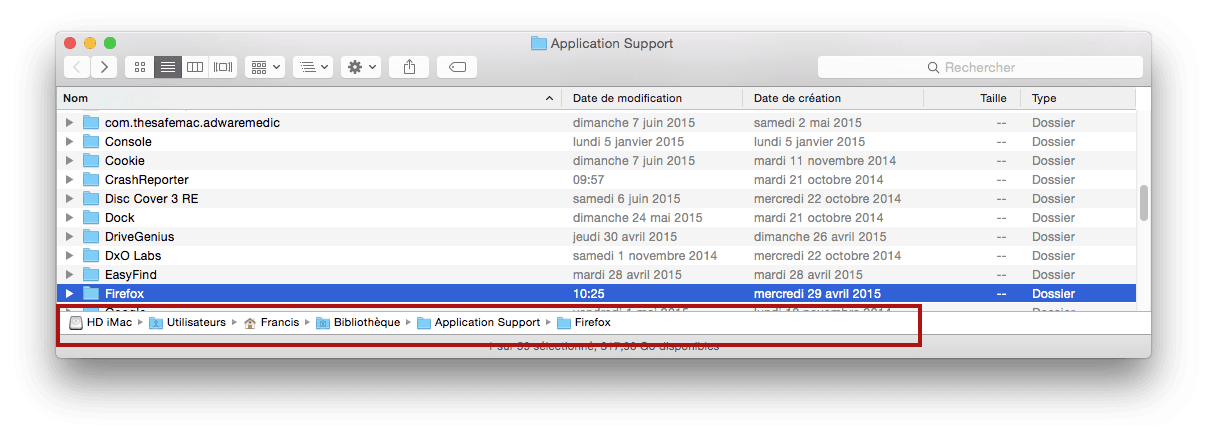
Task: Click 'dimanche 26 avril 2015' creation date
Action: pyautogui.click(x=820, y=237)
